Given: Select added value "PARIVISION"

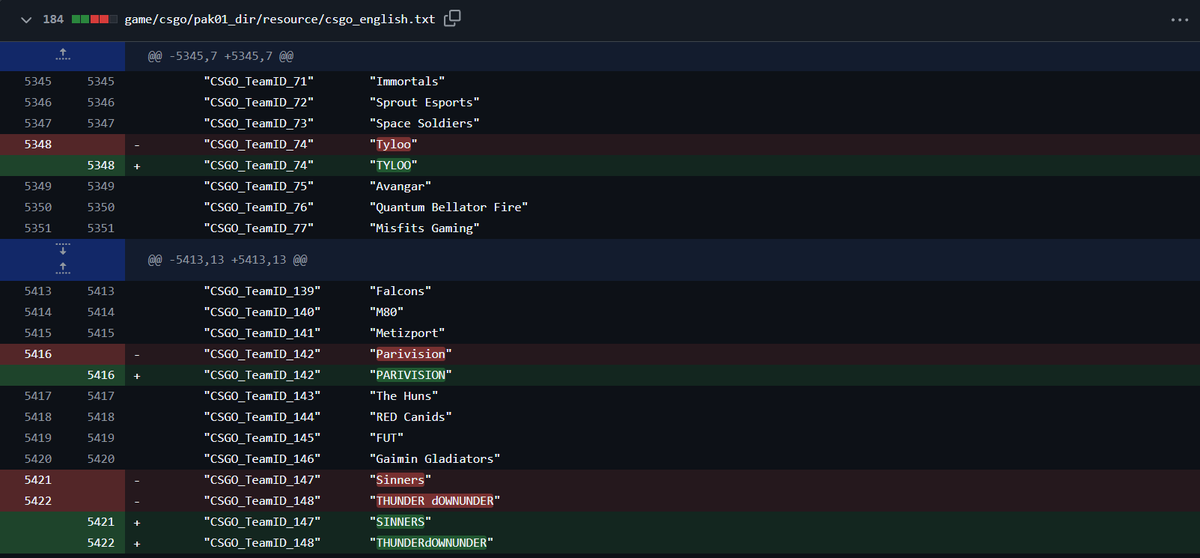Looking at the screenshot, I should (411, 375).
